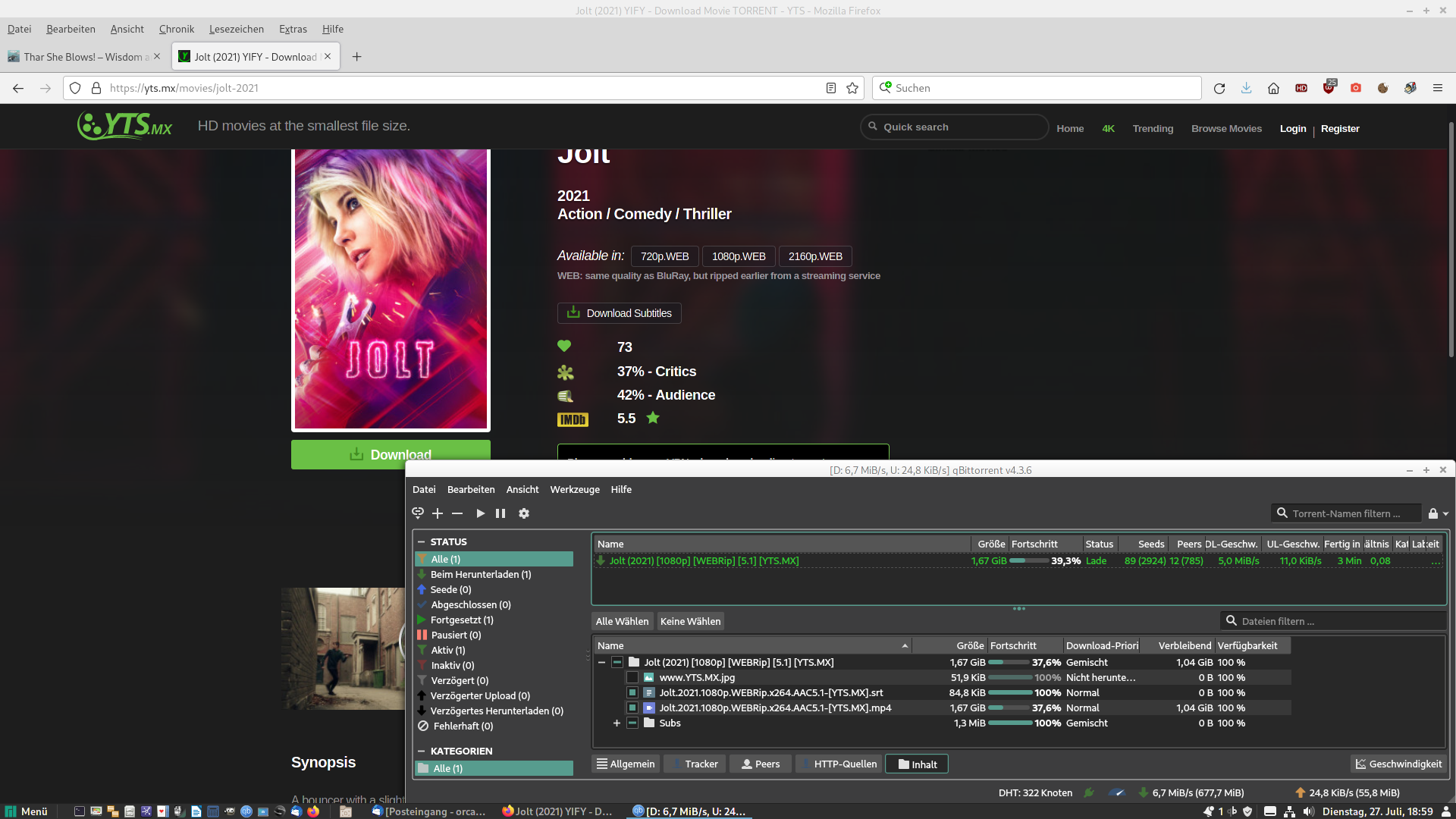Click Jolt torrent progress bar 39,3%

(1045, 560)
